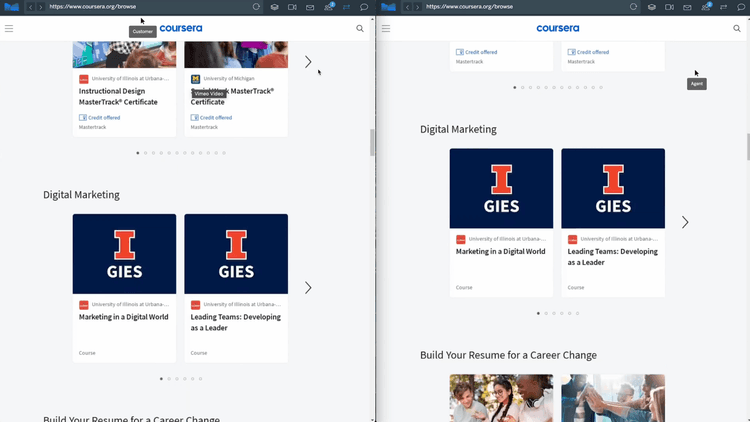This screenshot has width=750, height=422.
Task: Click the participants icon with badge in left toolbar
Action: [x=329, y=7]
